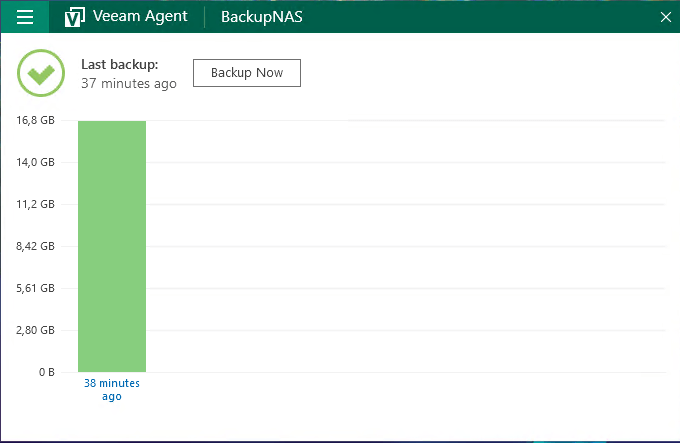This screenshot has width=680, height=443.
Task: Click the 5,61 GB axis label
Action: pos(35,288)
